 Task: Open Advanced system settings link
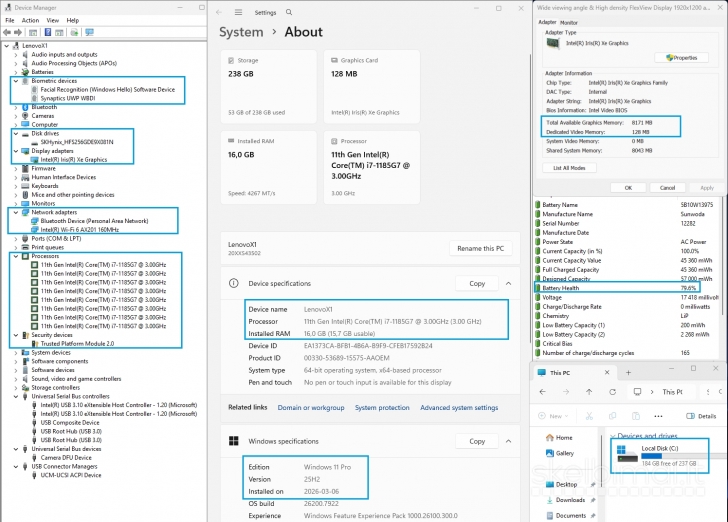click(x=459, y=408)
